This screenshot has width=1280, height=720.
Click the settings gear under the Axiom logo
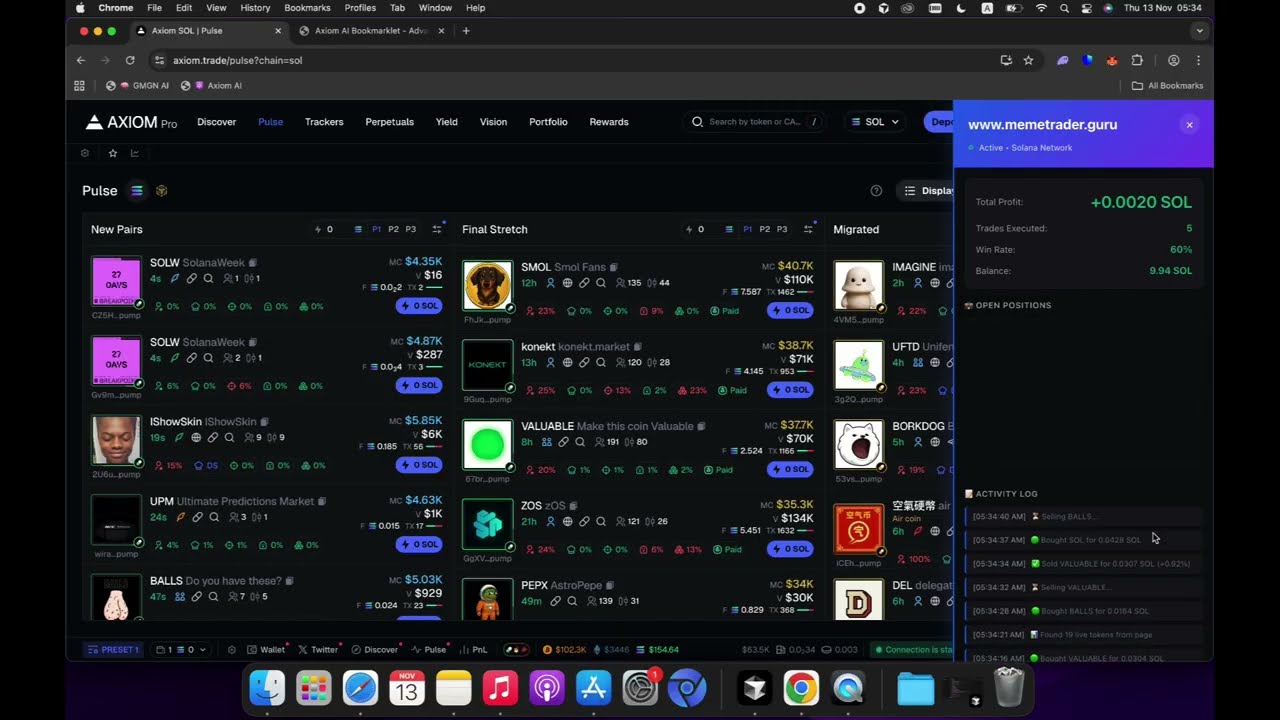(x=85, y=153)
